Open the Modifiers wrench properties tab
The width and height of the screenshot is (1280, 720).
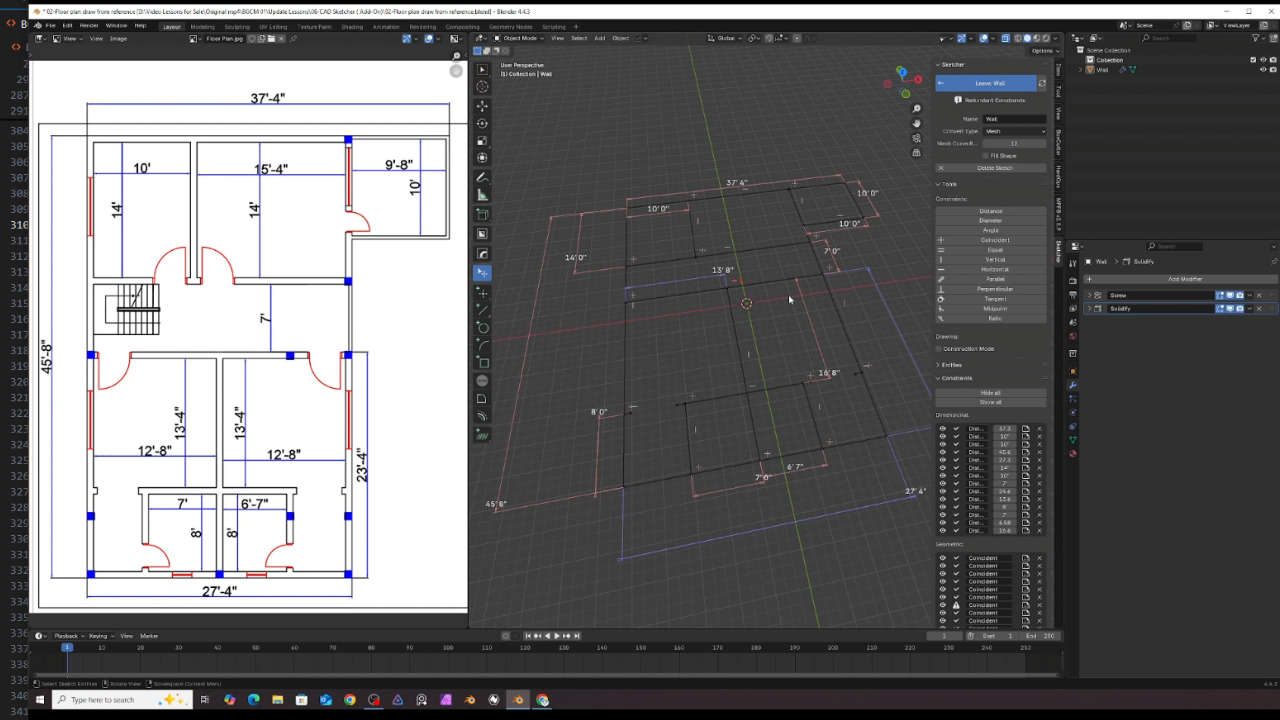(1073, 385)
